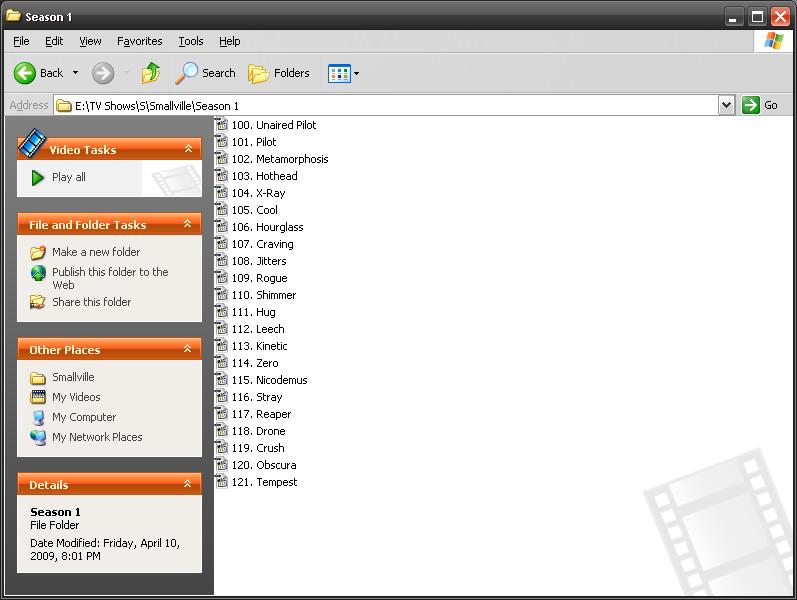797x600 pixels.
Task: Click the Season 1 title bar folder icon
Action: 13,16
